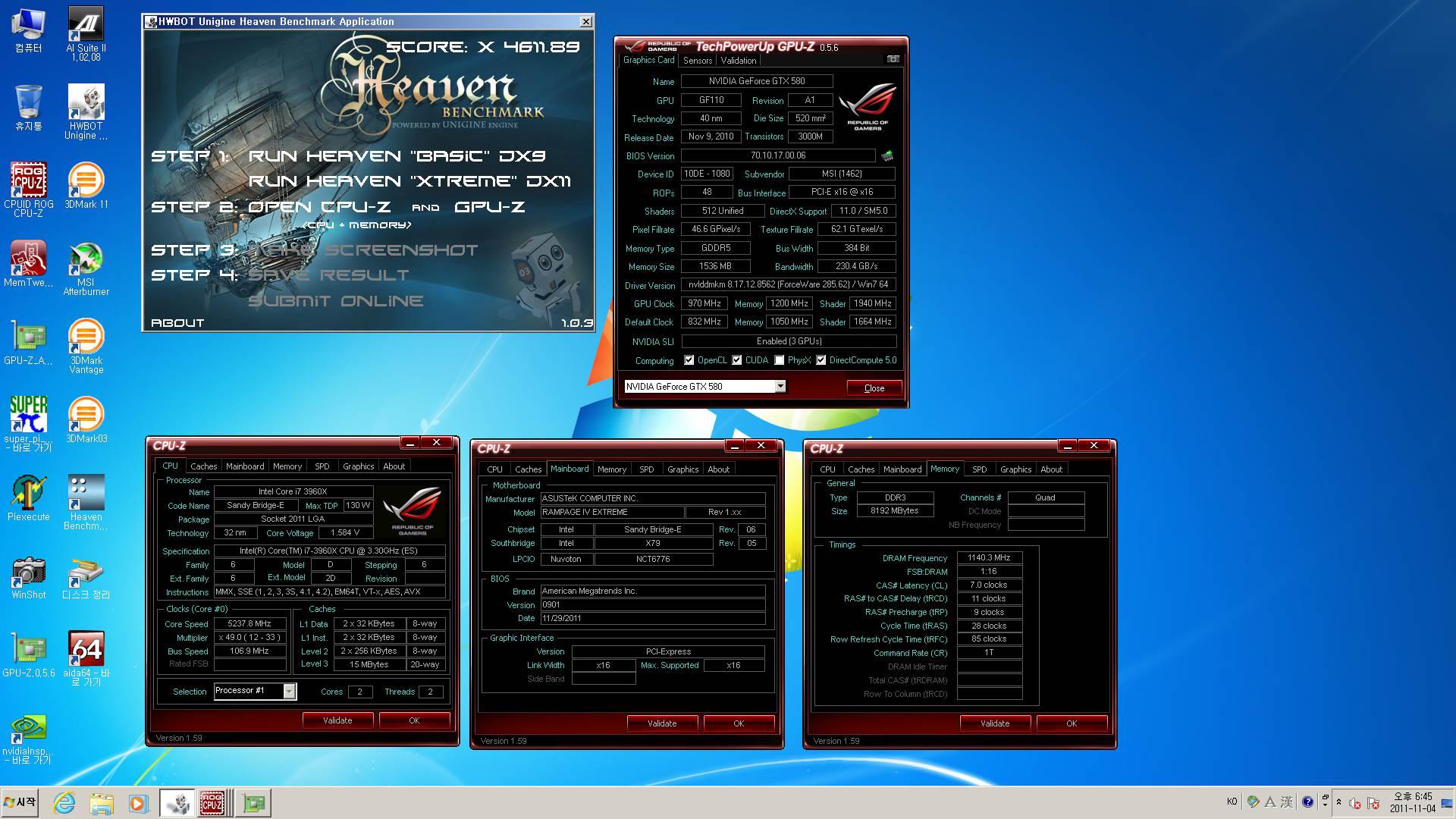
Task: Open the Plexecute desktop icon
Action: coord(28,498)
